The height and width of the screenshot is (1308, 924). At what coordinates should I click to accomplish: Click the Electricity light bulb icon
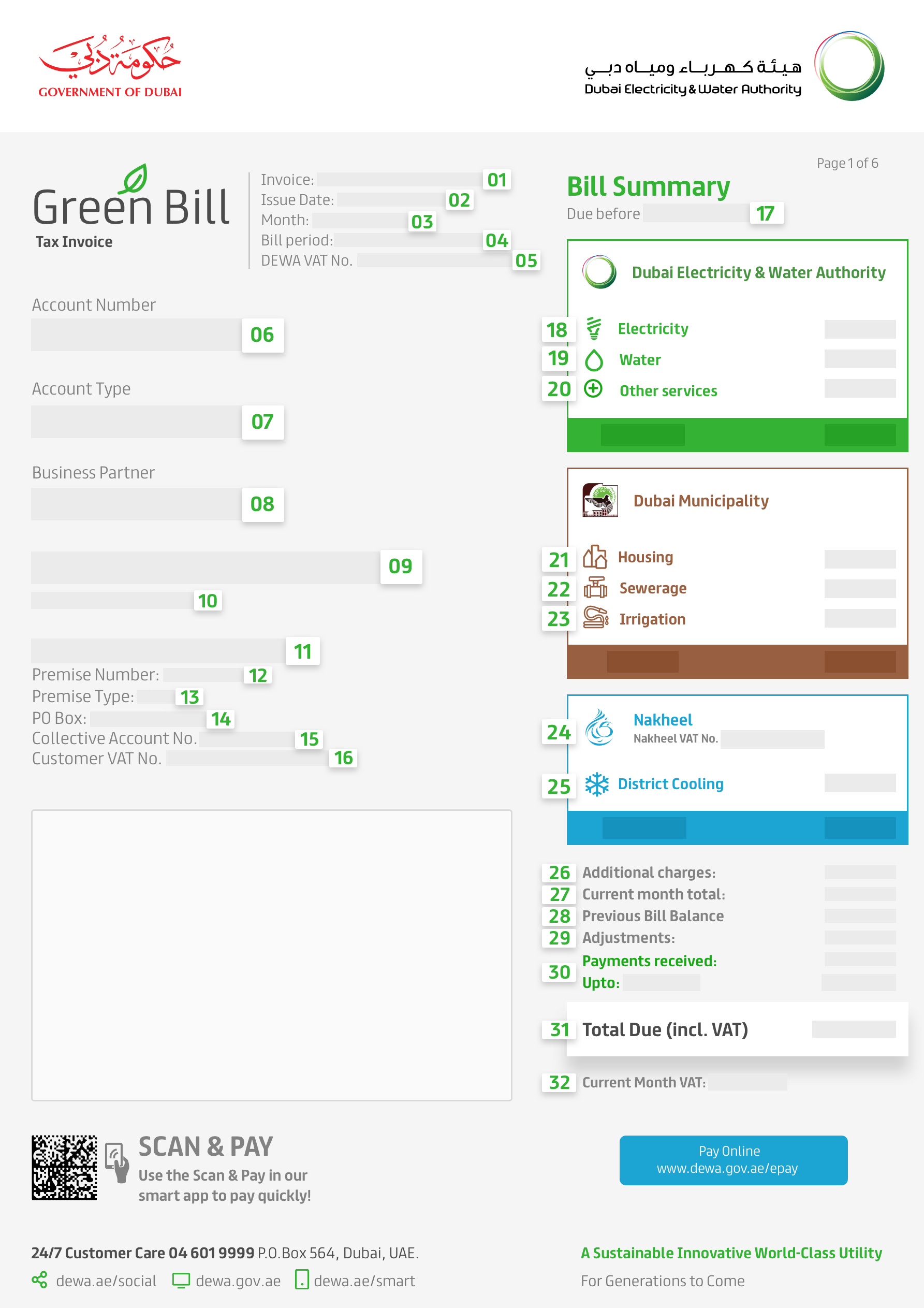[594, 329]
